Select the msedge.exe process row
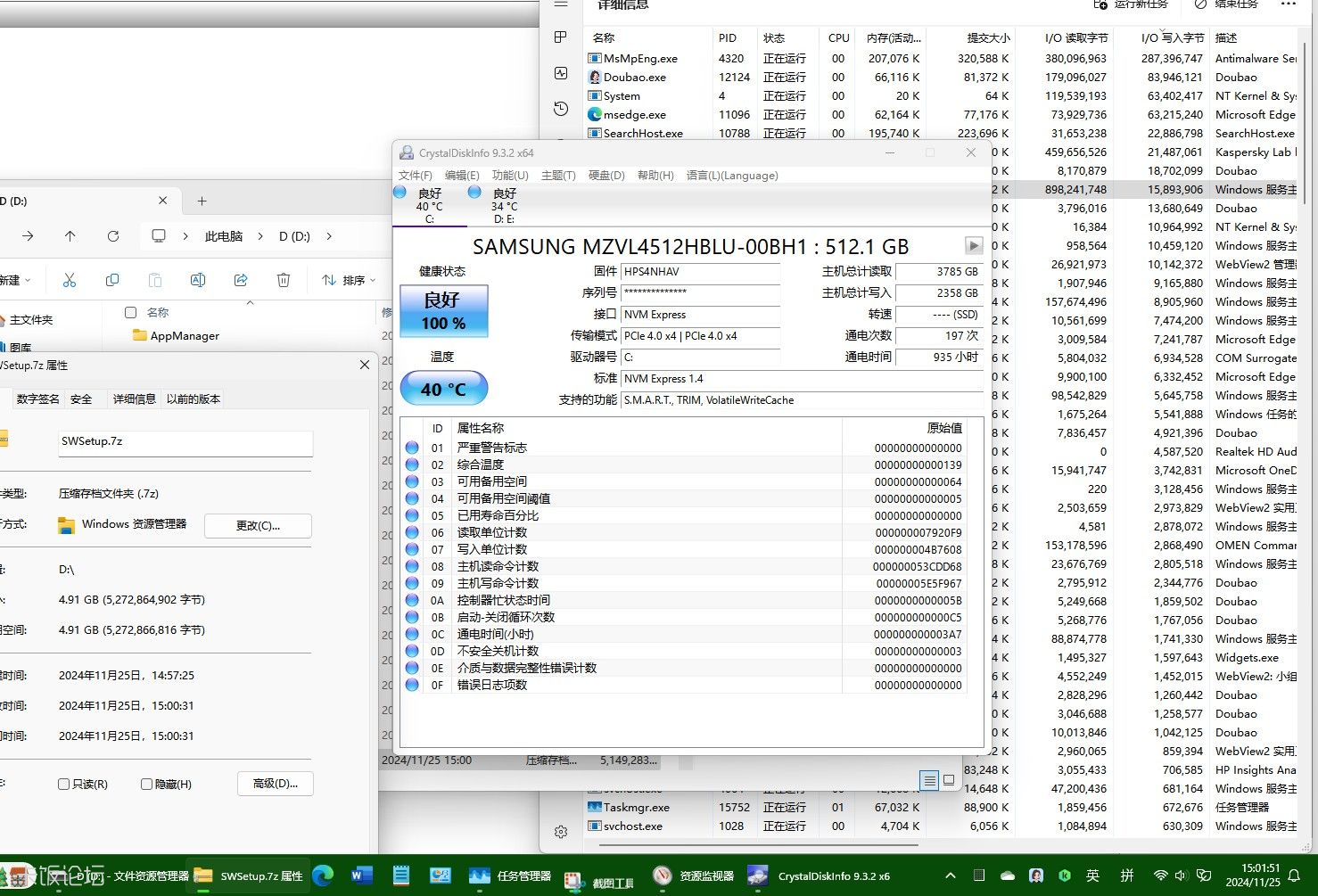Viewport: 1318px width, 896px height. click(x=942, y=114)
